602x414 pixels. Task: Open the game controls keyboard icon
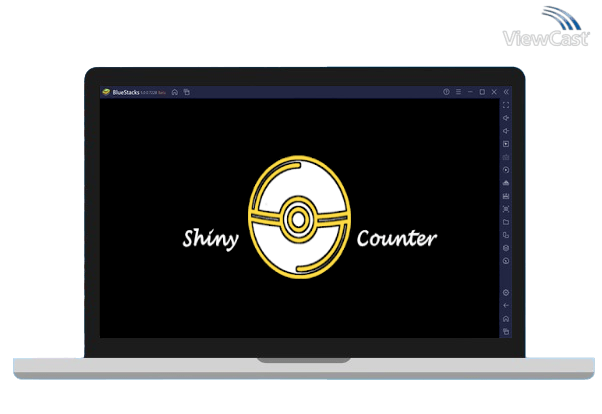(x=506, y=157)
